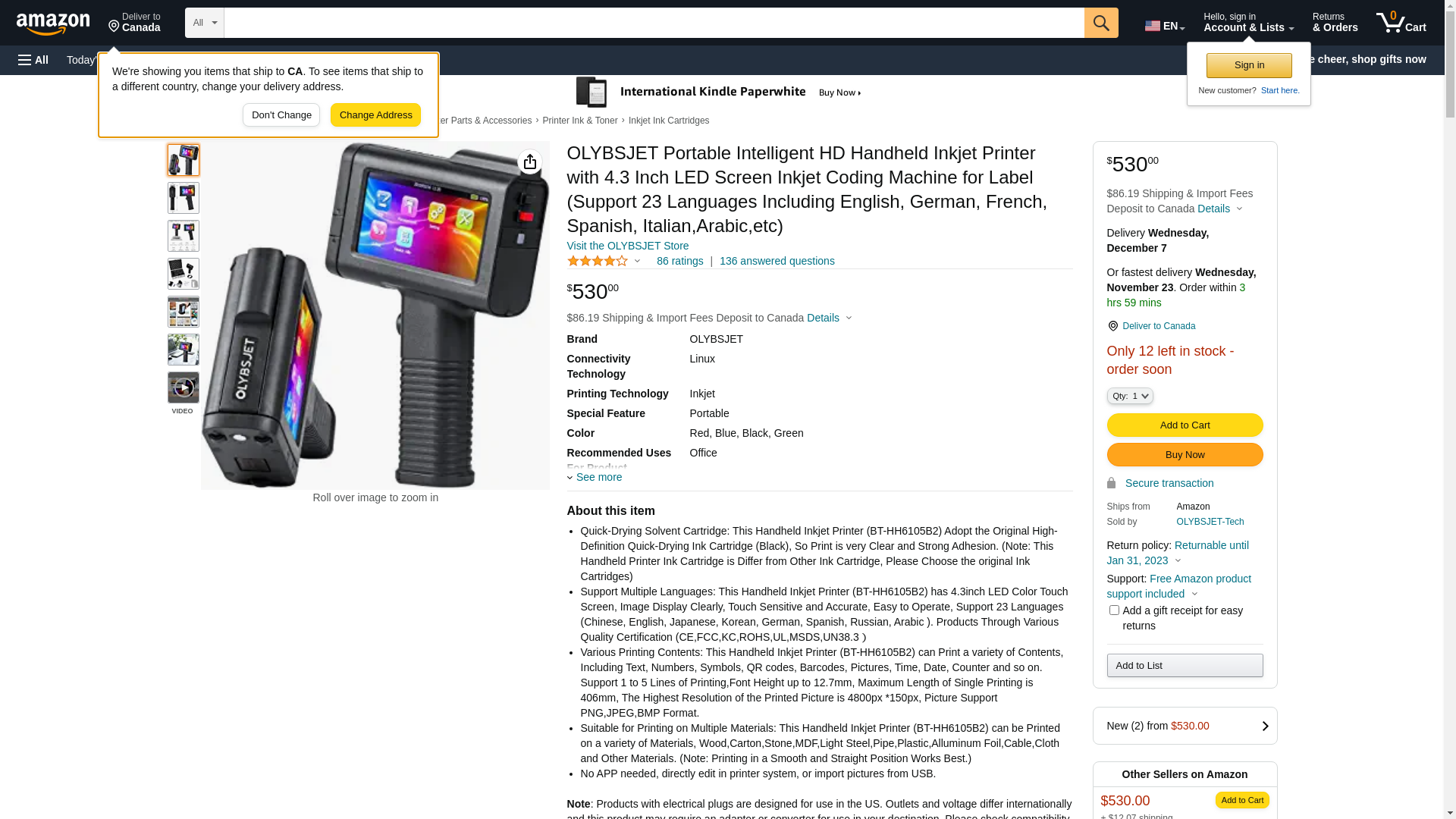Click the Amazon logo
1456x819 pixels.
(x=53, y=24)
